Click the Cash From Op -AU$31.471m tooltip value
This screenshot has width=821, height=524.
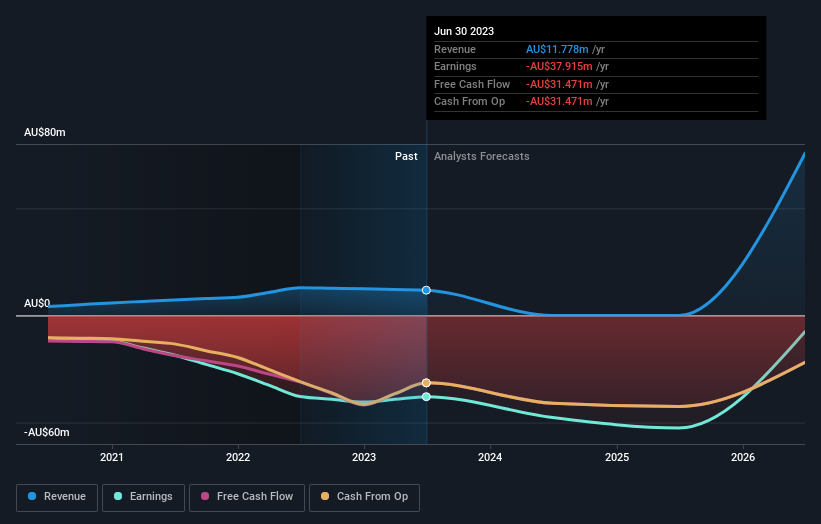click(x=559, y=102)
